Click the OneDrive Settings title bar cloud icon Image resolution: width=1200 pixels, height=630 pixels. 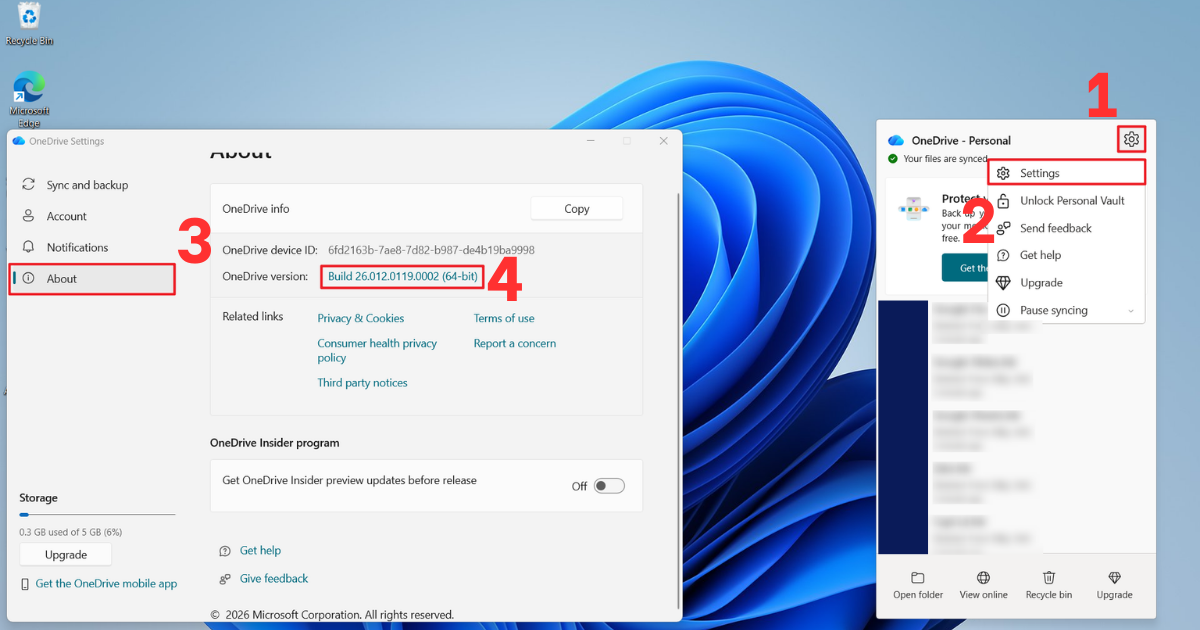click(x=18, y=141)
